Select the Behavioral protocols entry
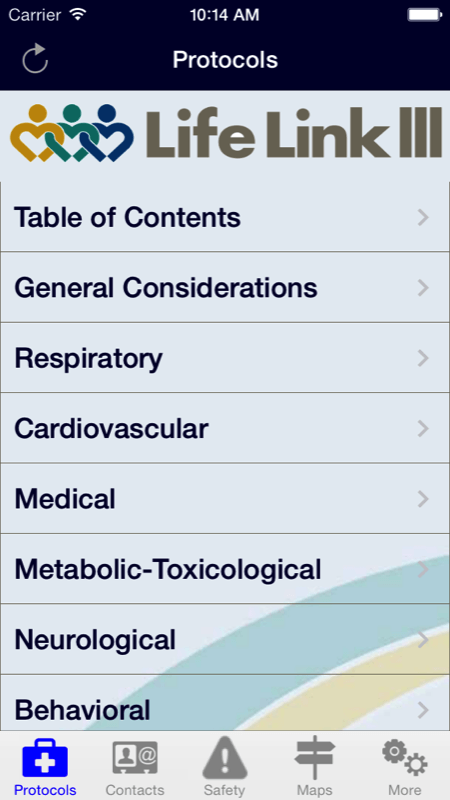 225,703
